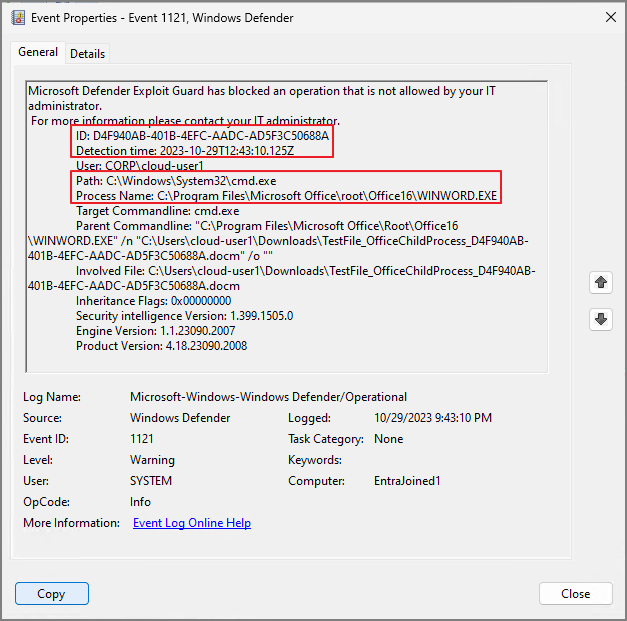Screen dimensions: 627x621
Task: Click the Process Name WINWORD.EXE line
Action: 286,196
